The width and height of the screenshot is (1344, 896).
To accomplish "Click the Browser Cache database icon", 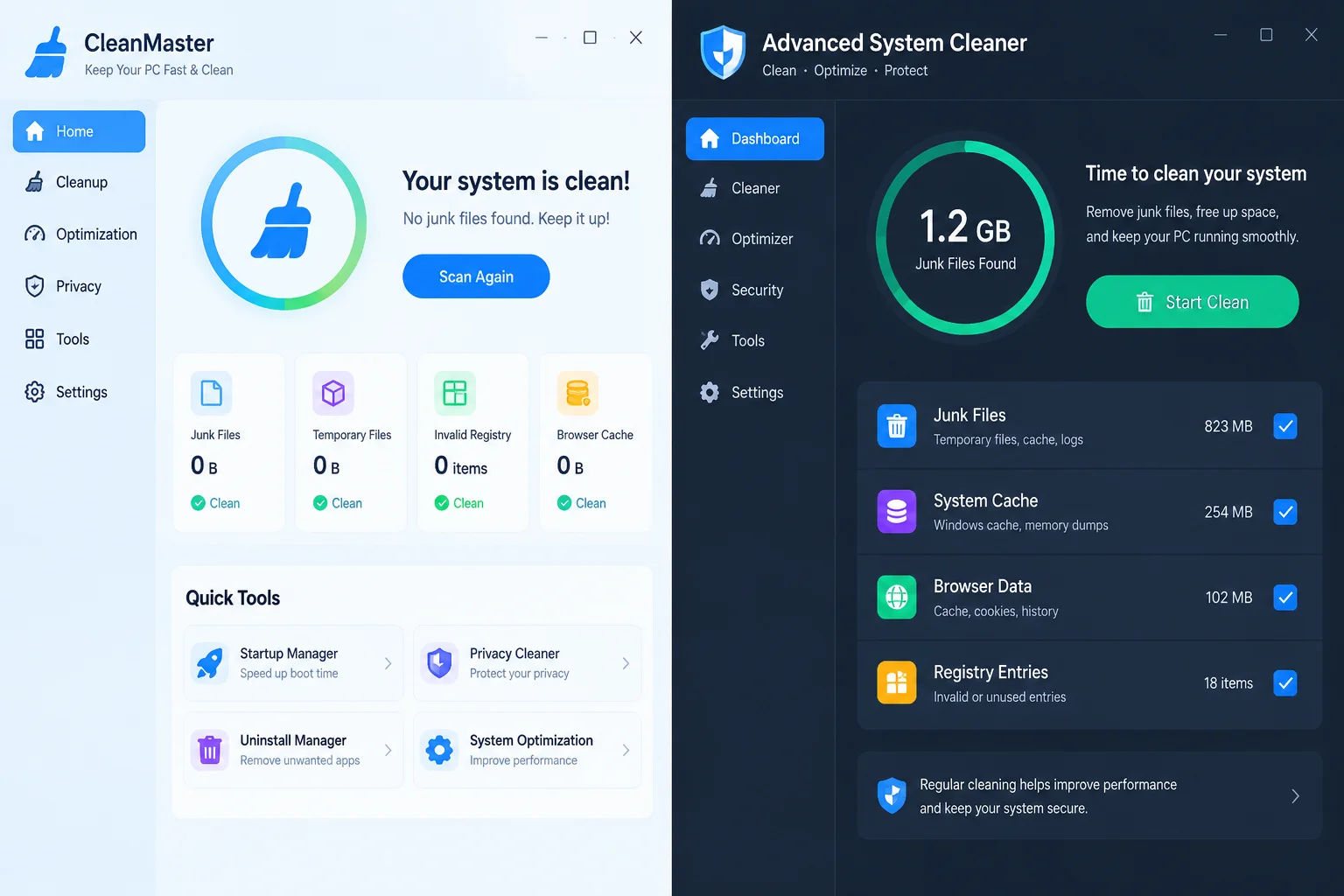I will 577,393.
